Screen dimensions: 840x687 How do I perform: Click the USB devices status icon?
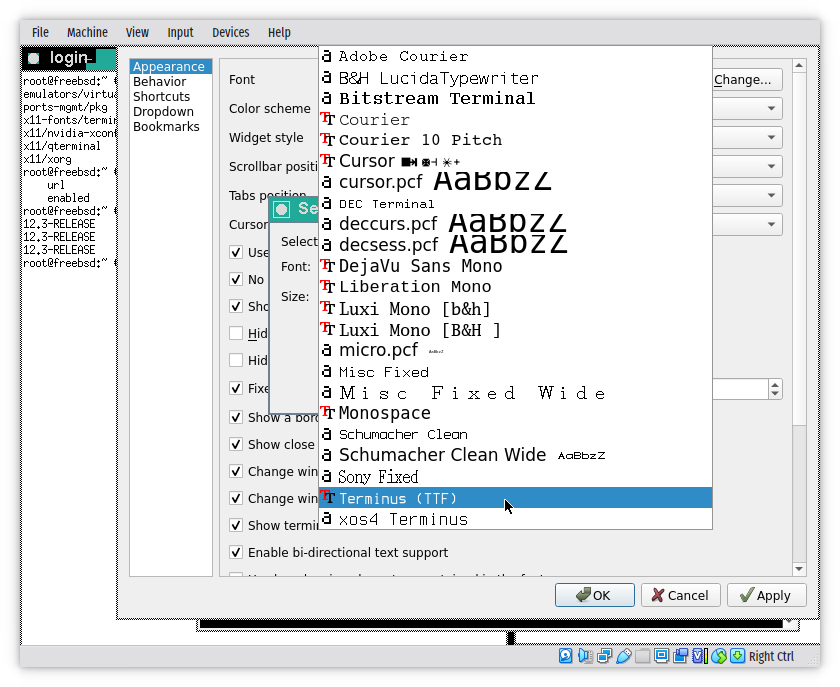pos(624,656)
